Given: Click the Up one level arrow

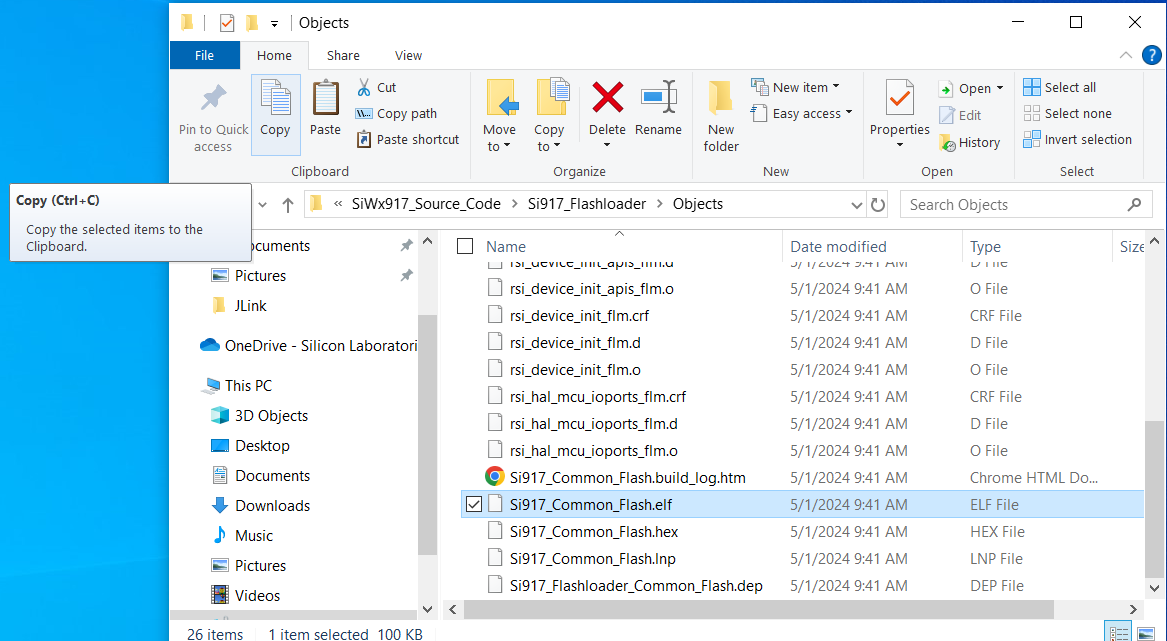Looking at the screenshot, I should (288, 205).
